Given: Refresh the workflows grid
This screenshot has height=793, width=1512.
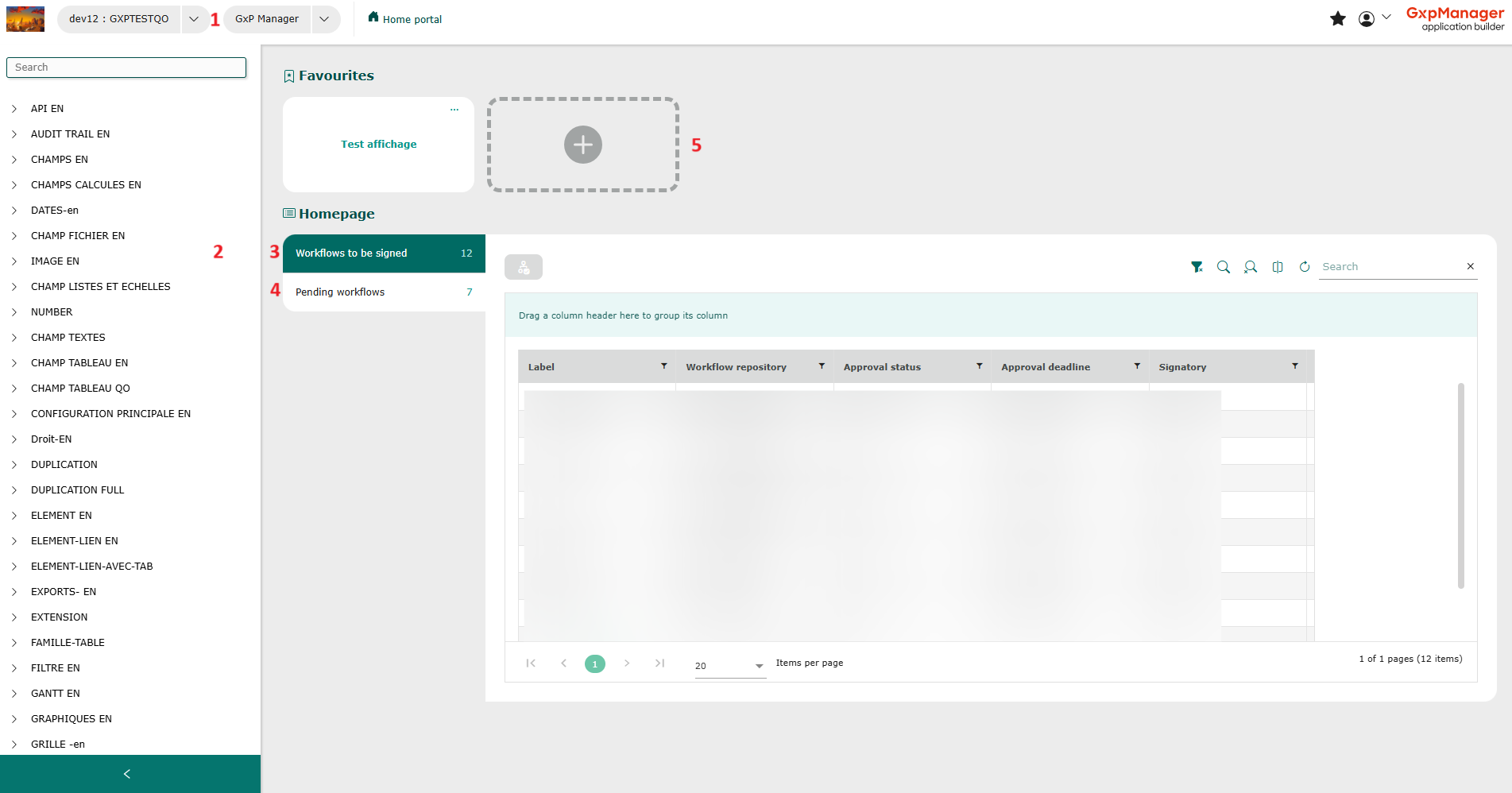Looking at the screenshot, I should (x=1305, y=267).
